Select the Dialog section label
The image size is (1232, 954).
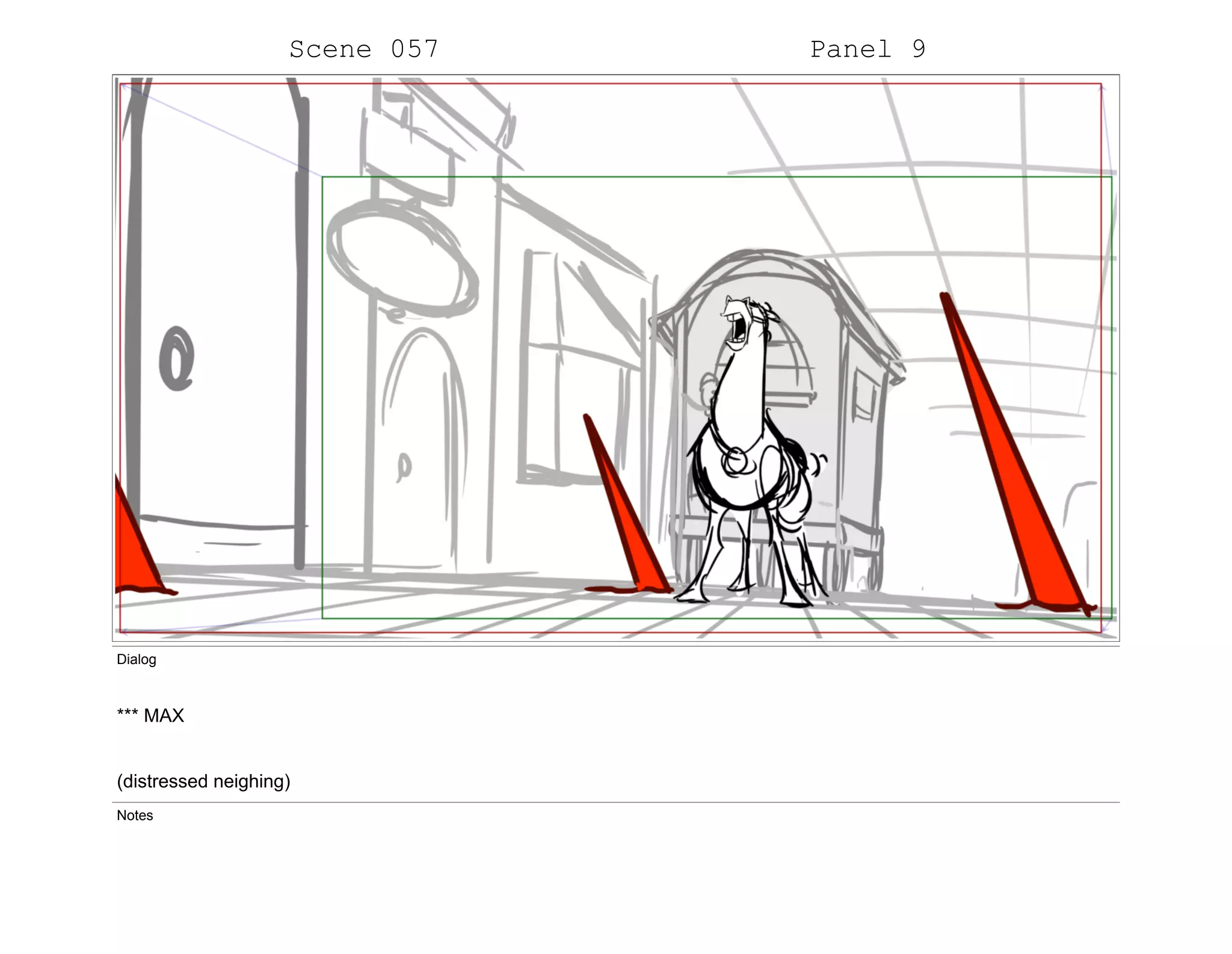pos(137,659)
